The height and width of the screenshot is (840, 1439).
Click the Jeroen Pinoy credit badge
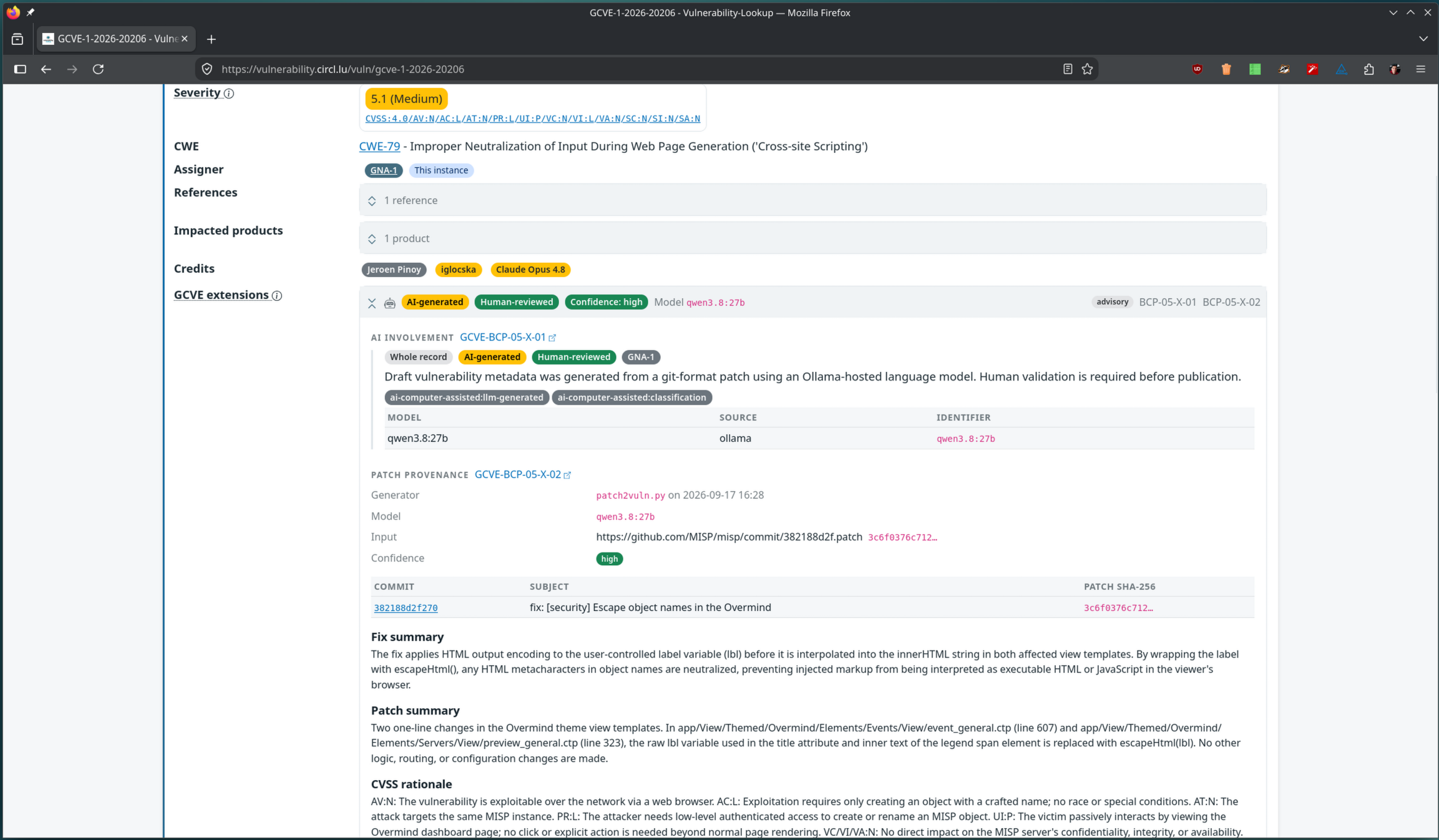click(x=394, y=270)
